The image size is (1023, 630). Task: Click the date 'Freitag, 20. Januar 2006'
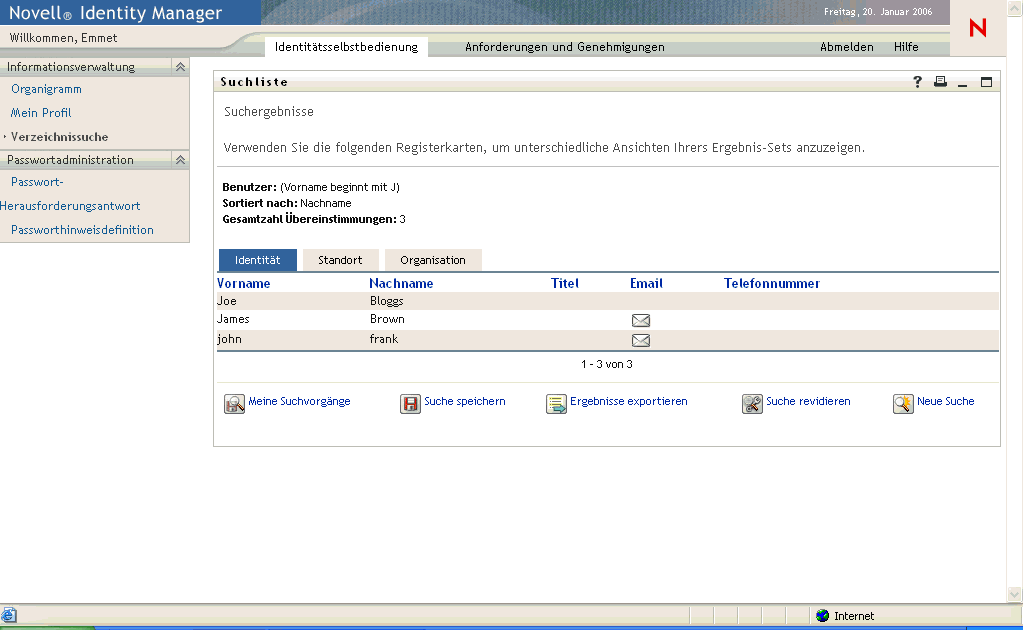[878, 12]
